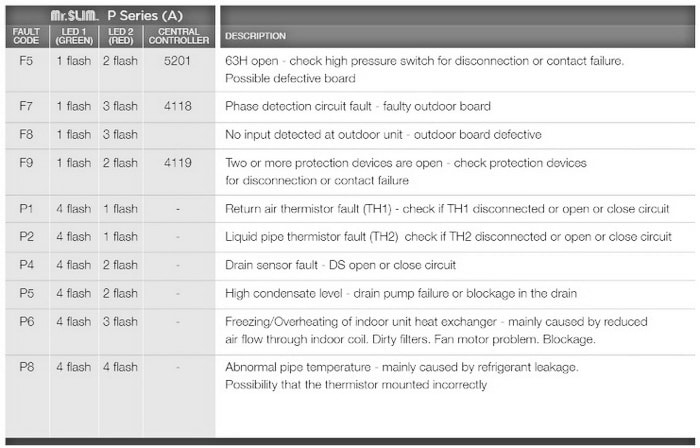
Task: Click central controller code 5201
Action: tap(177, 61)
